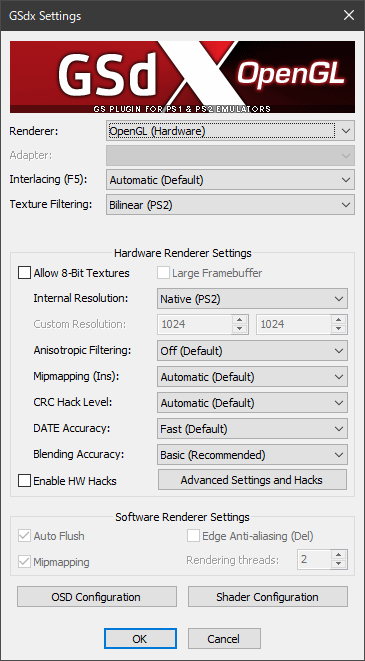365x661 pixels.
Task: Expand the Mipmapping (Ins) dropdown
Action: pos(252,377)
